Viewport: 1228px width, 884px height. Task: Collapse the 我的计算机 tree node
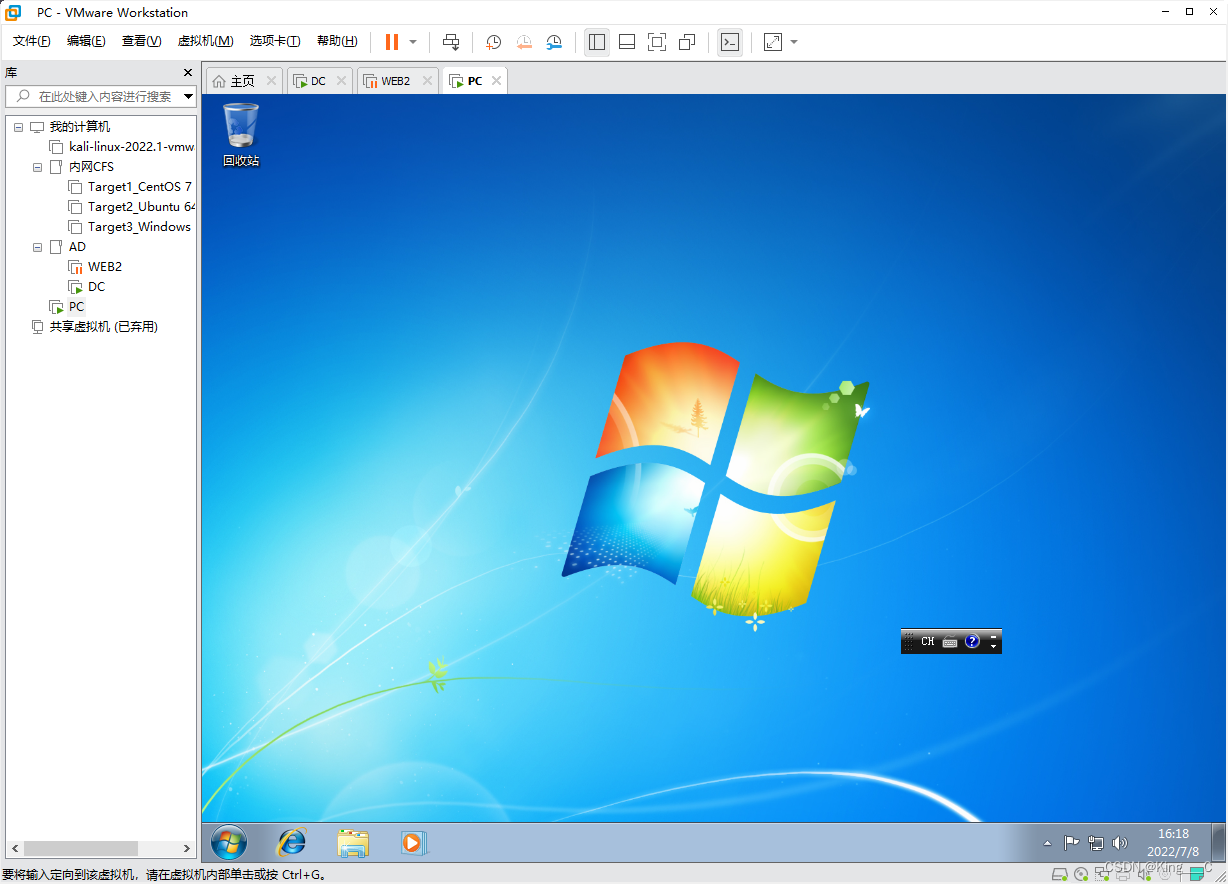18,127
